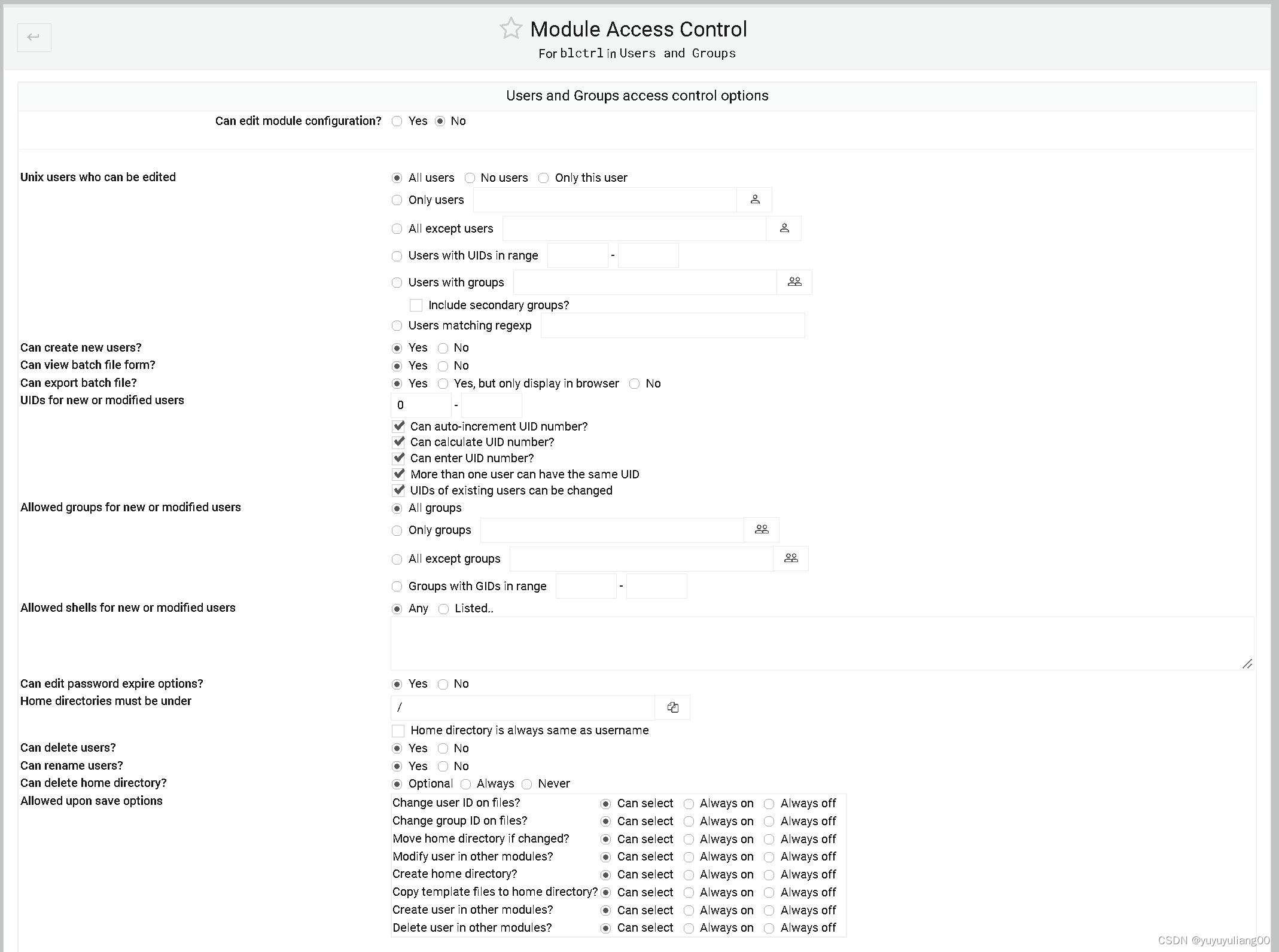
Task: Select Yes for Can edit module configuration
Action: 397,121
